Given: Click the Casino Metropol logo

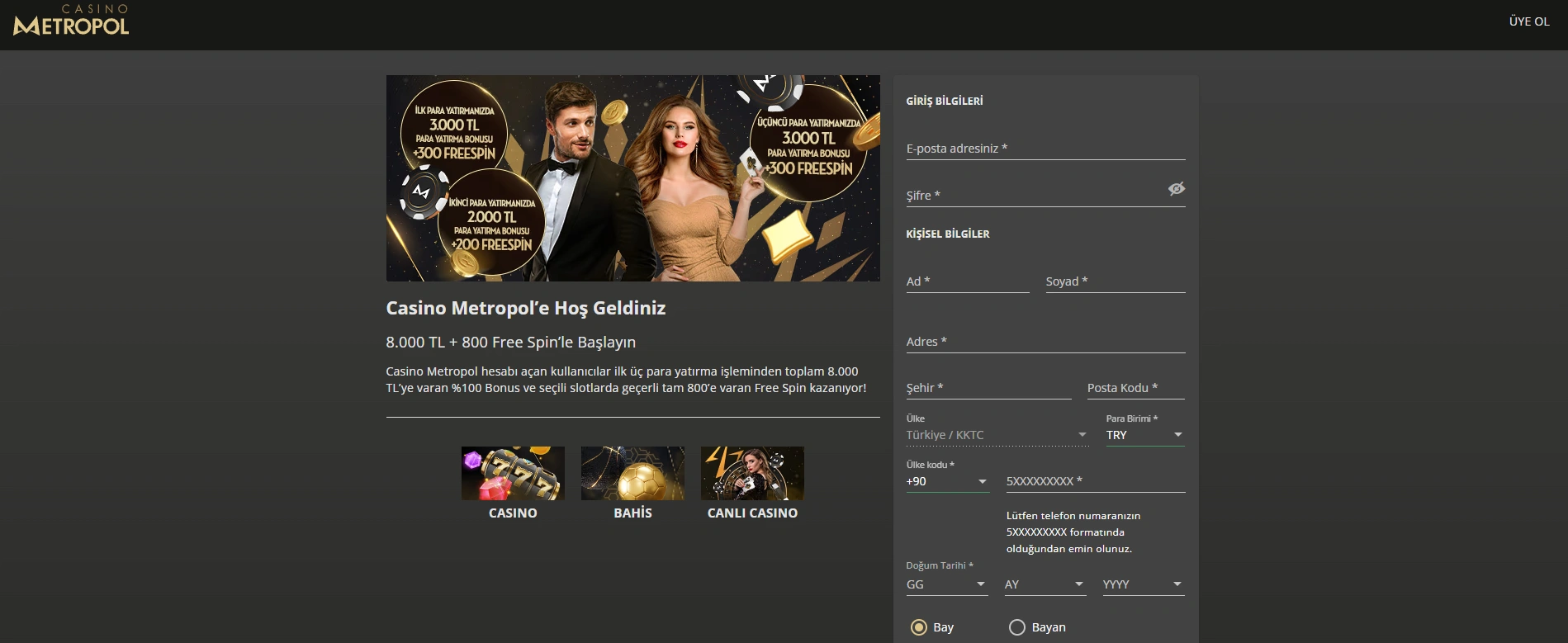Looking at the screenshot, I should pos(71,21).
